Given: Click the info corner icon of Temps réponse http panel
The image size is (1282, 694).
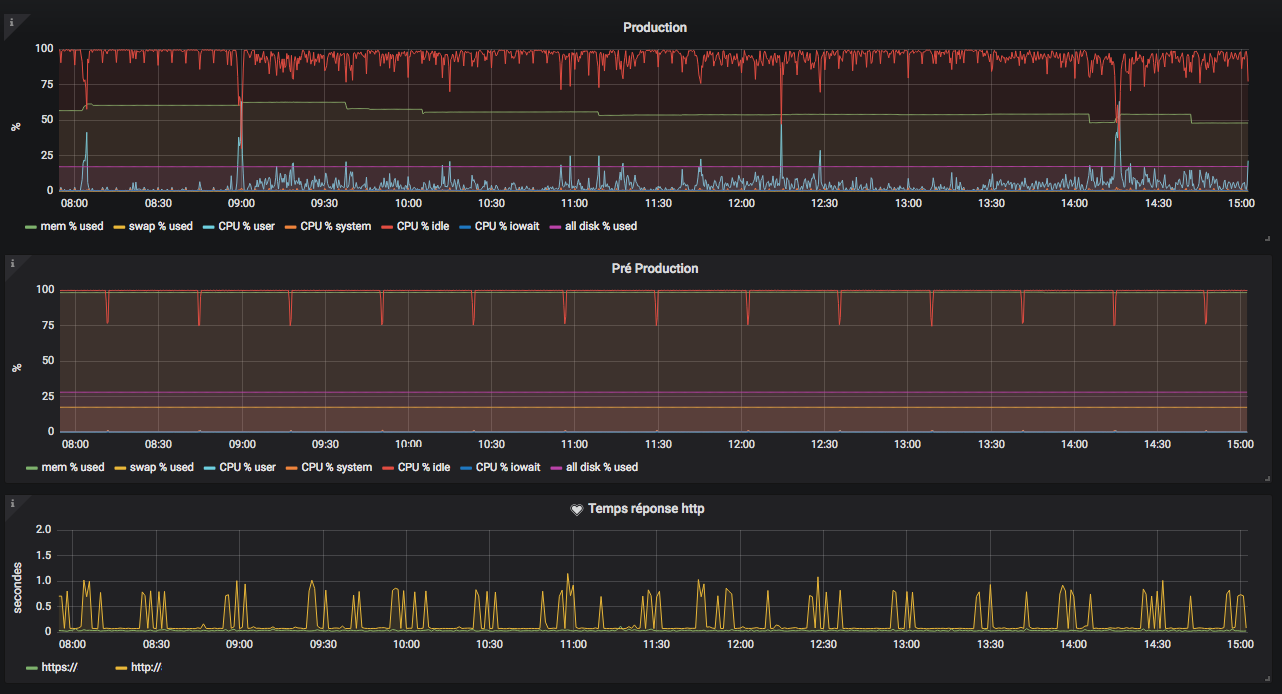Looking at the screenshot, I should pyautogui.click(x=11, y=503).
